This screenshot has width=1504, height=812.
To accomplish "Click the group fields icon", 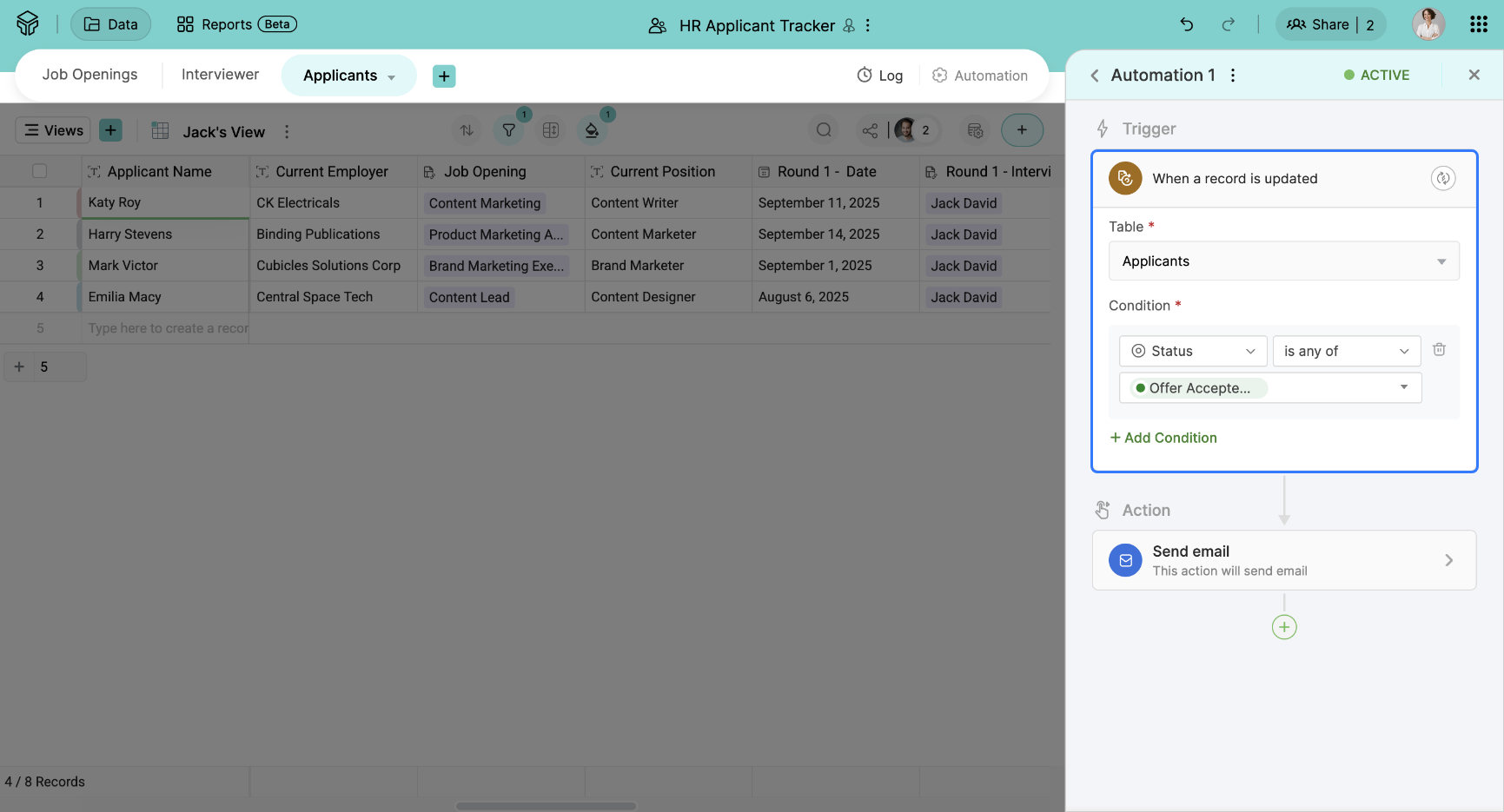I will pyautogui.click(x=551, y=131).
